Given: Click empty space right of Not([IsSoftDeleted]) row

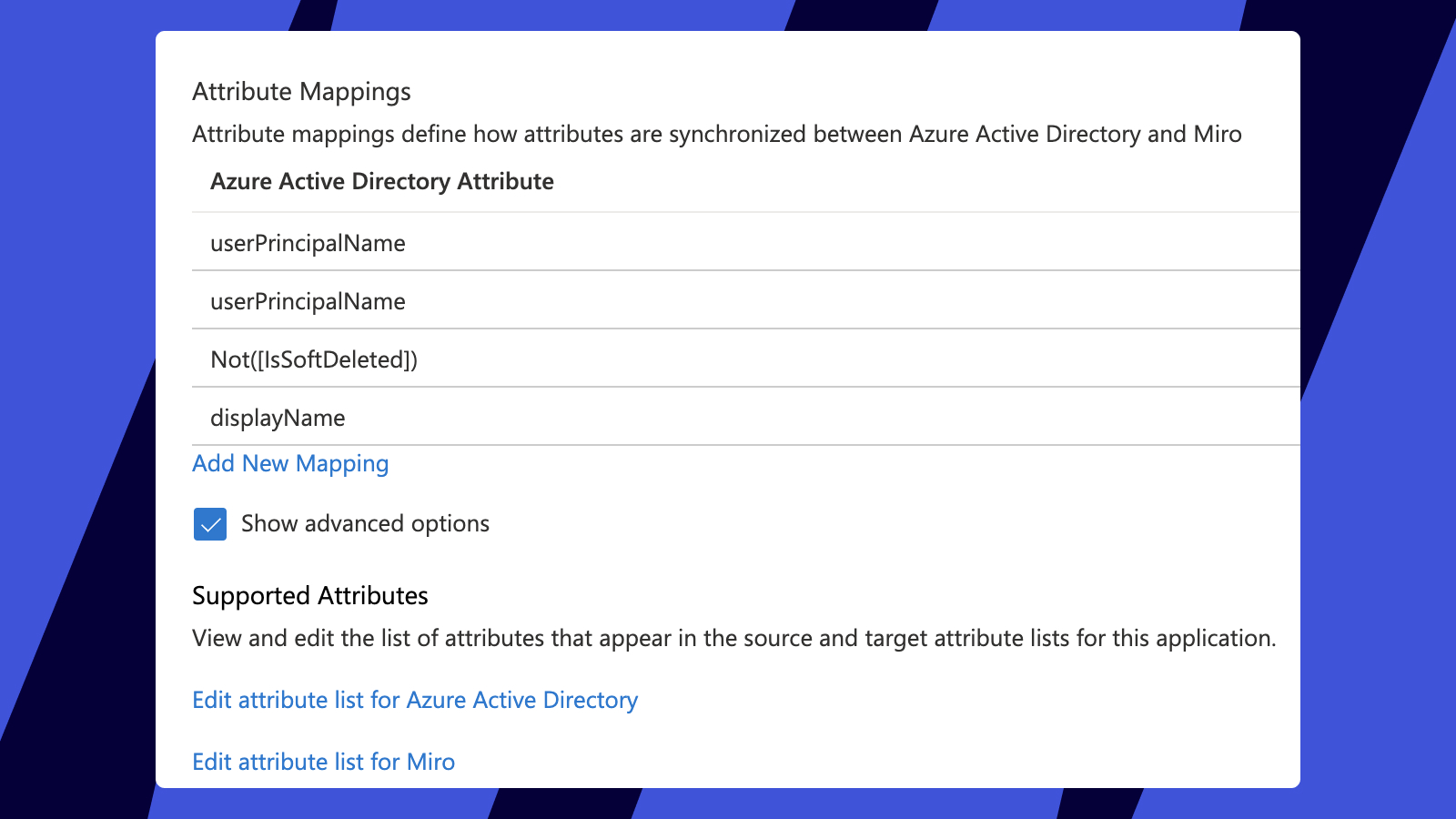Looking at the screenshot, I should coord(819,359).
